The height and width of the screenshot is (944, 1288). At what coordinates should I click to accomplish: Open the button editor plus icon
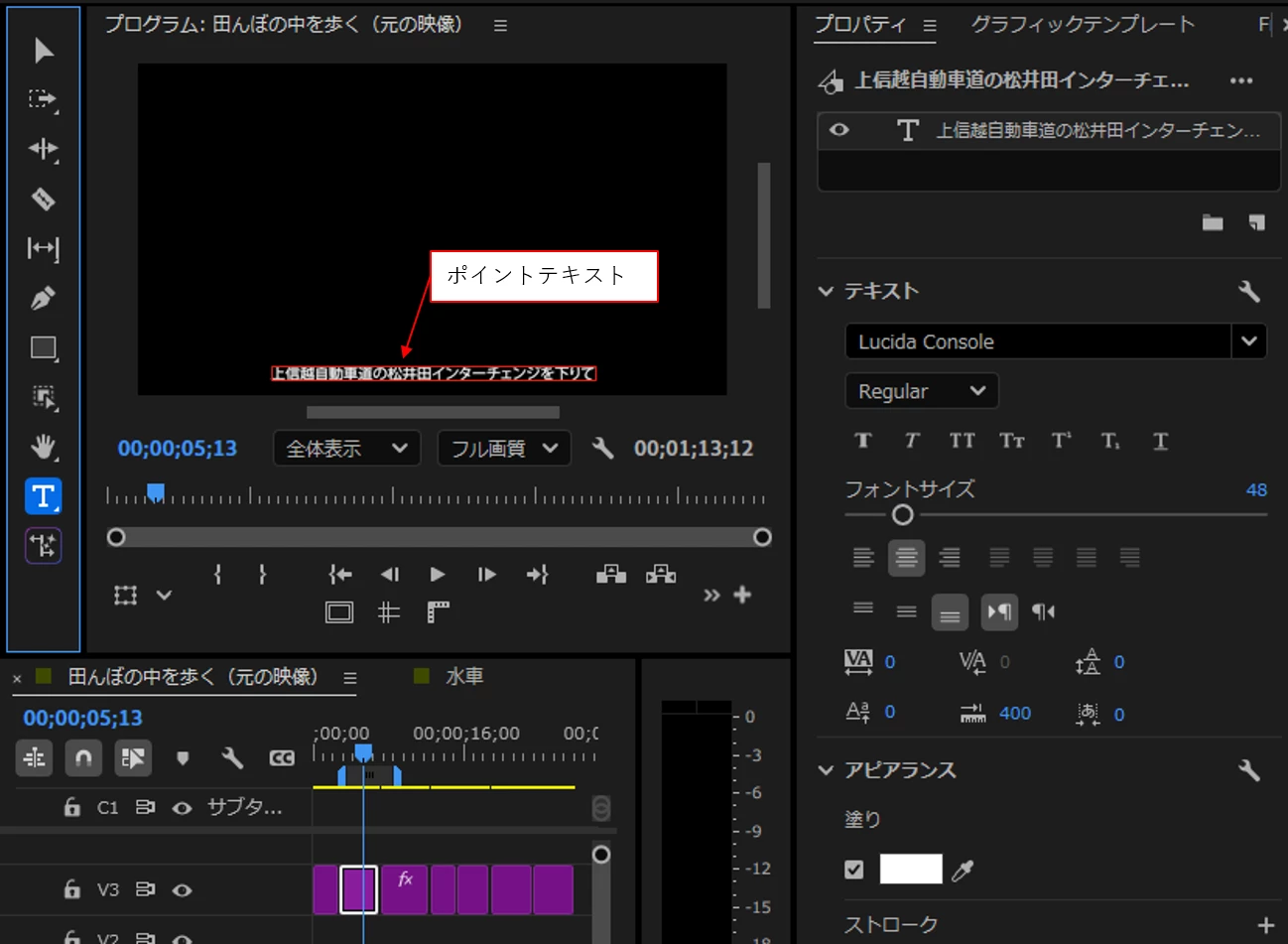point(742,595)
